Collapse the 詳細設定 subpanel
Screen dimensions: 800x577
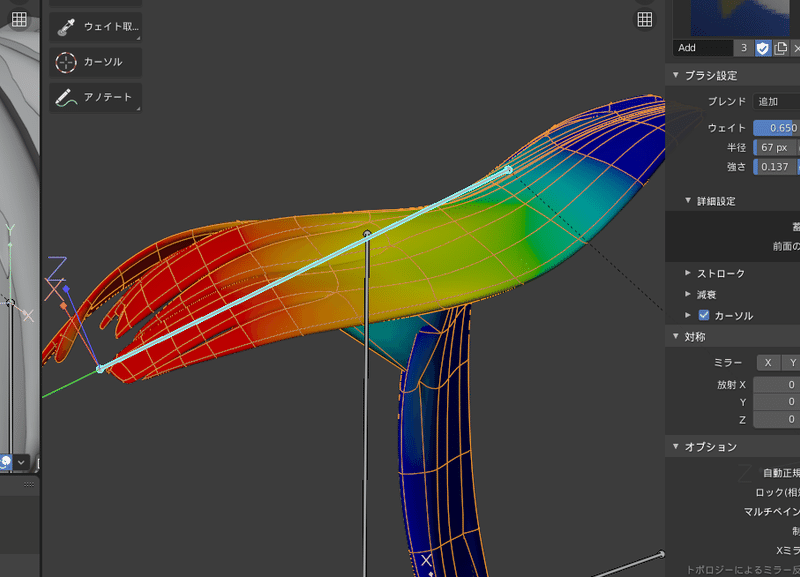point(688,201)
